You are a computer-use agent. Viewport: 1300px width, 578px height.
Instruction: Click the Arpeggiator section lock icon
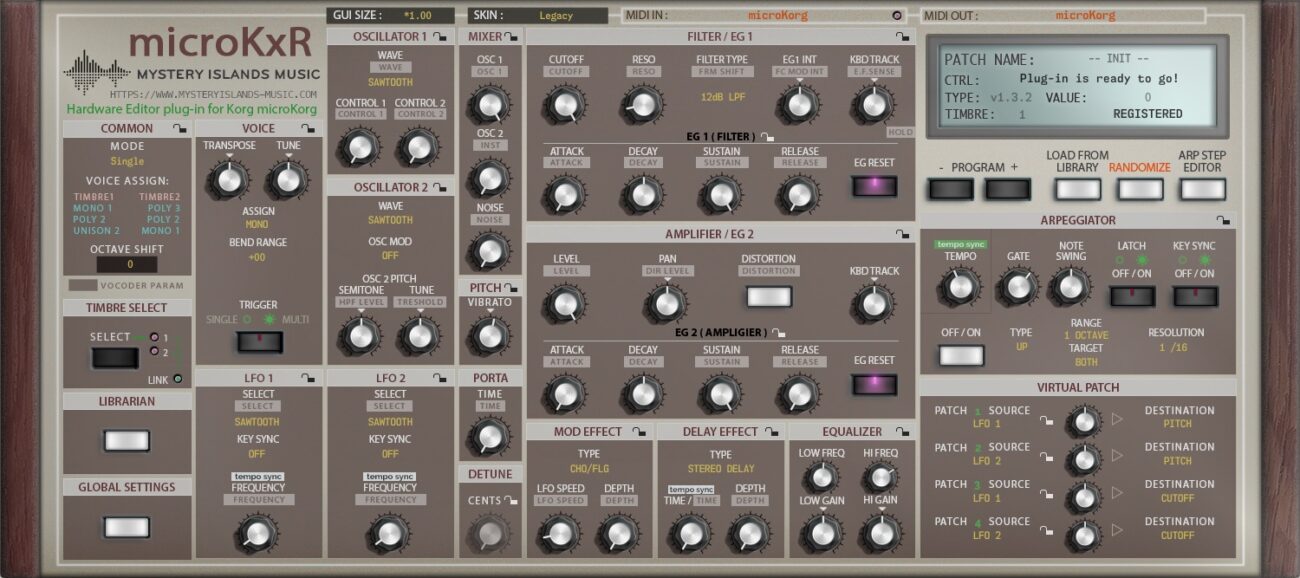pos(1223,220)
